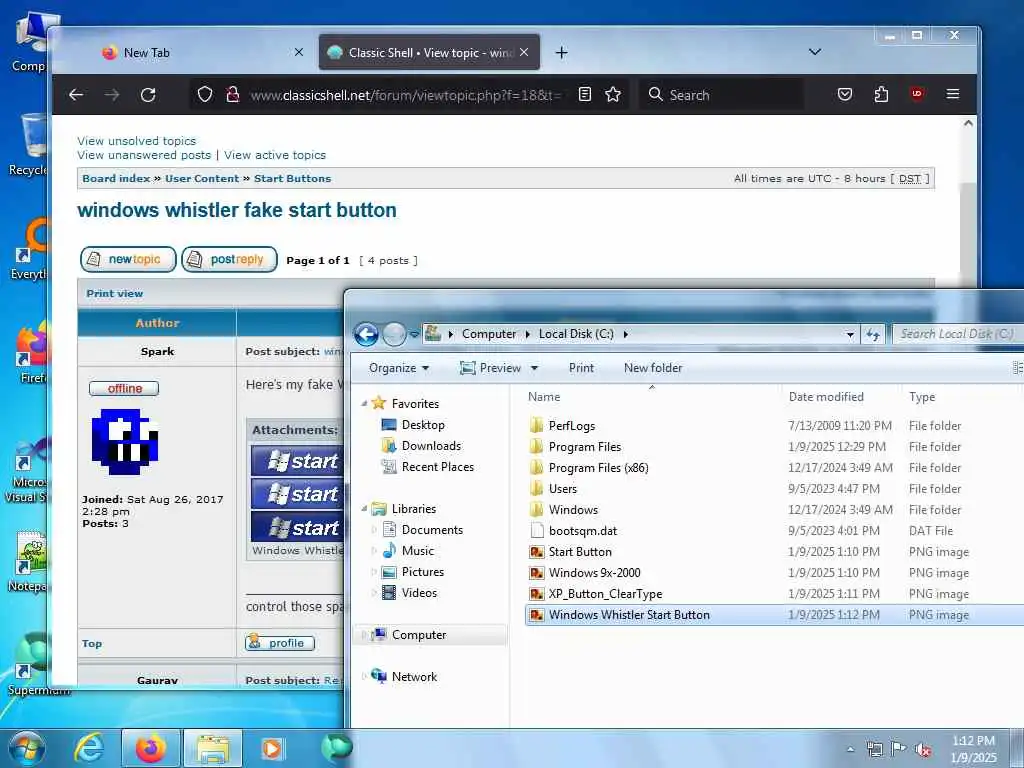This screenshot has height=768, width=1024.
Task: Go back in the Firefox browser
Action: pyautogui.click(x=76, y=95)
